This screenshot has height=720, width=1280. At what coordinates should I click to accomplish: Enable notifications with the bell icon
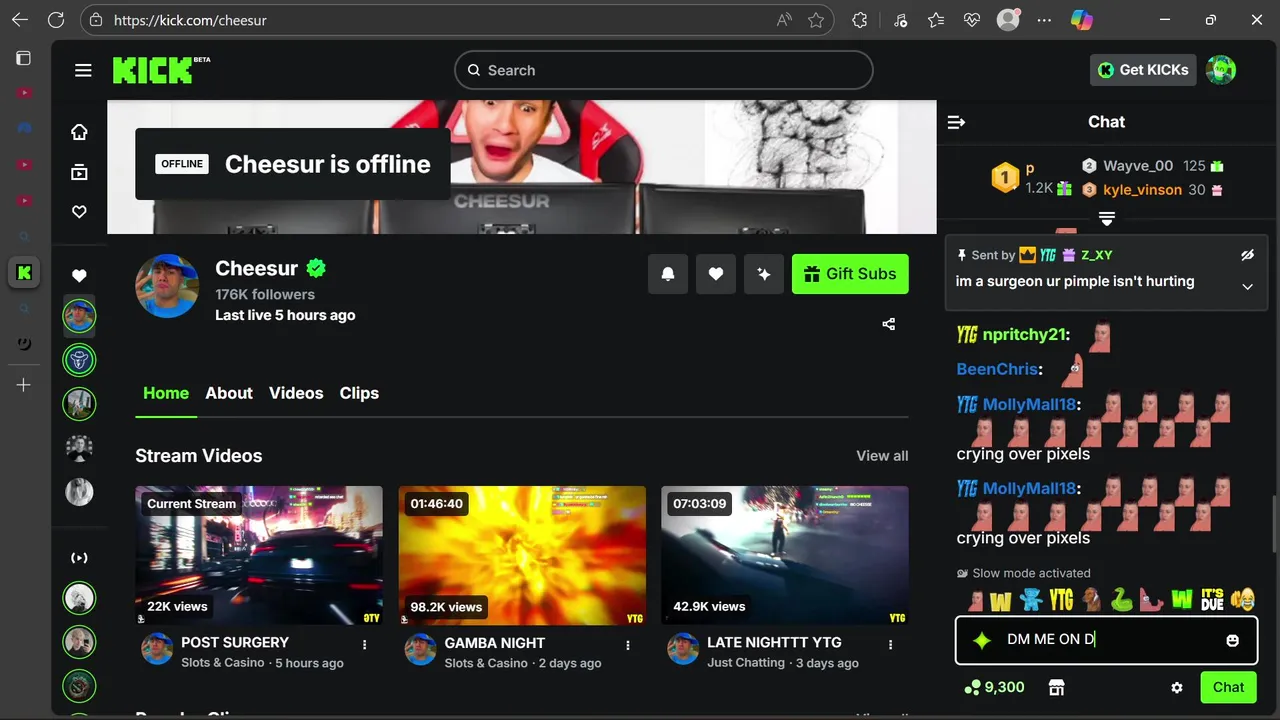pyautogui.click(x=668, y=274)
